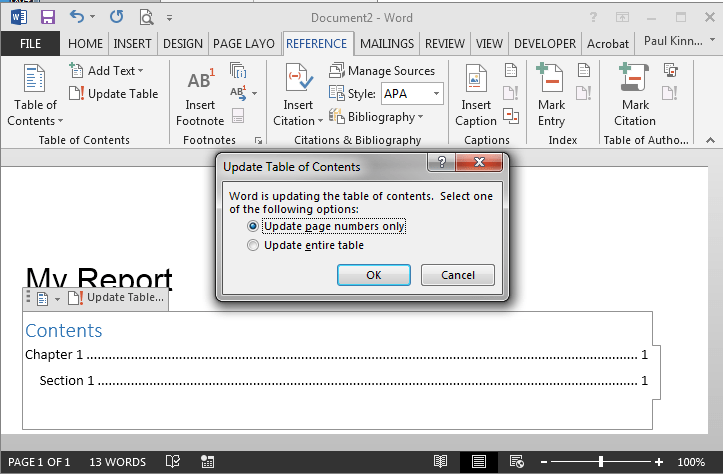
Task: Expand the Bibliography dropdown
Action: coord(420,117)
